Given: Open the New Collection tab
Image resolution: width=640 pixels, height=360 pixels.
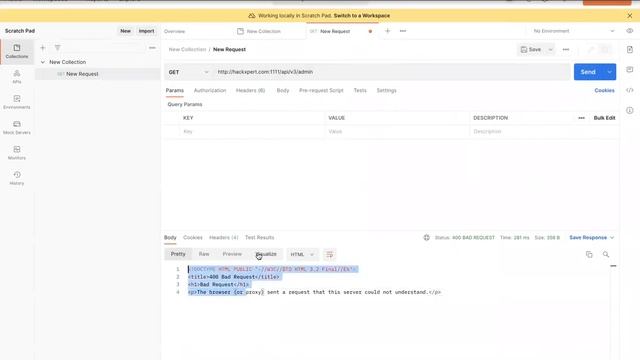Looking at the screenshot, I should 259,31.
